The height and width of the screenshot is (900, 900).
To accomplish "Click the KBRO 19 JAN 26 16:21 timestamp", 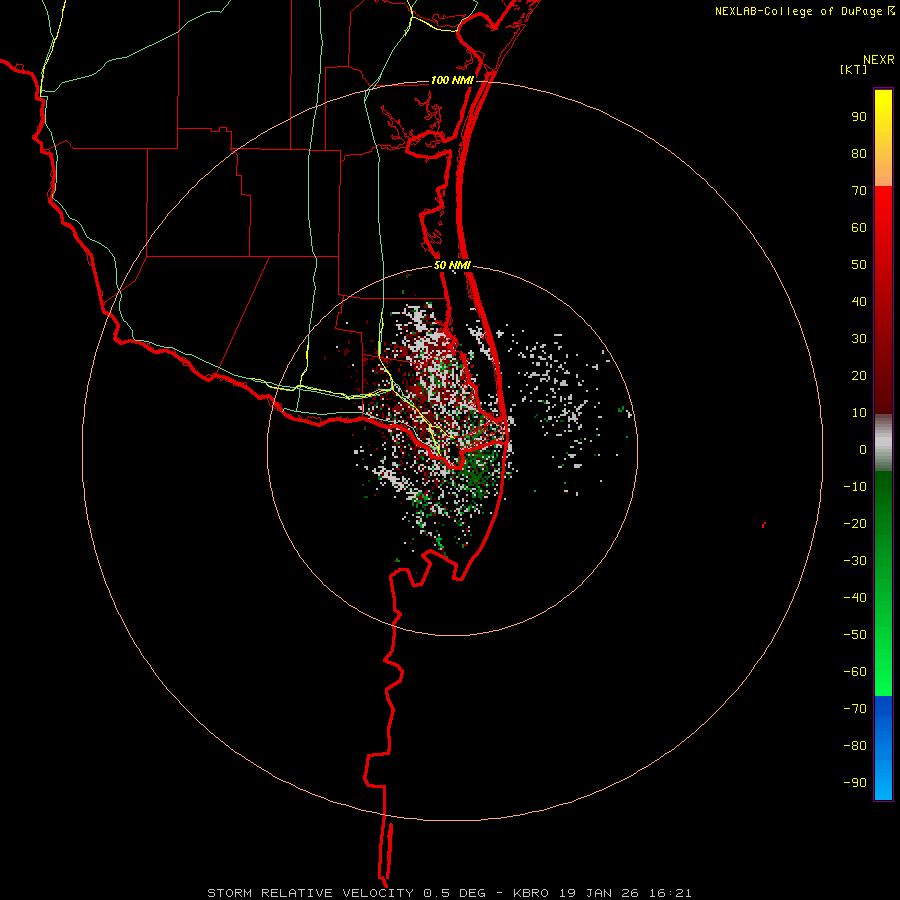I will point(602,893).
